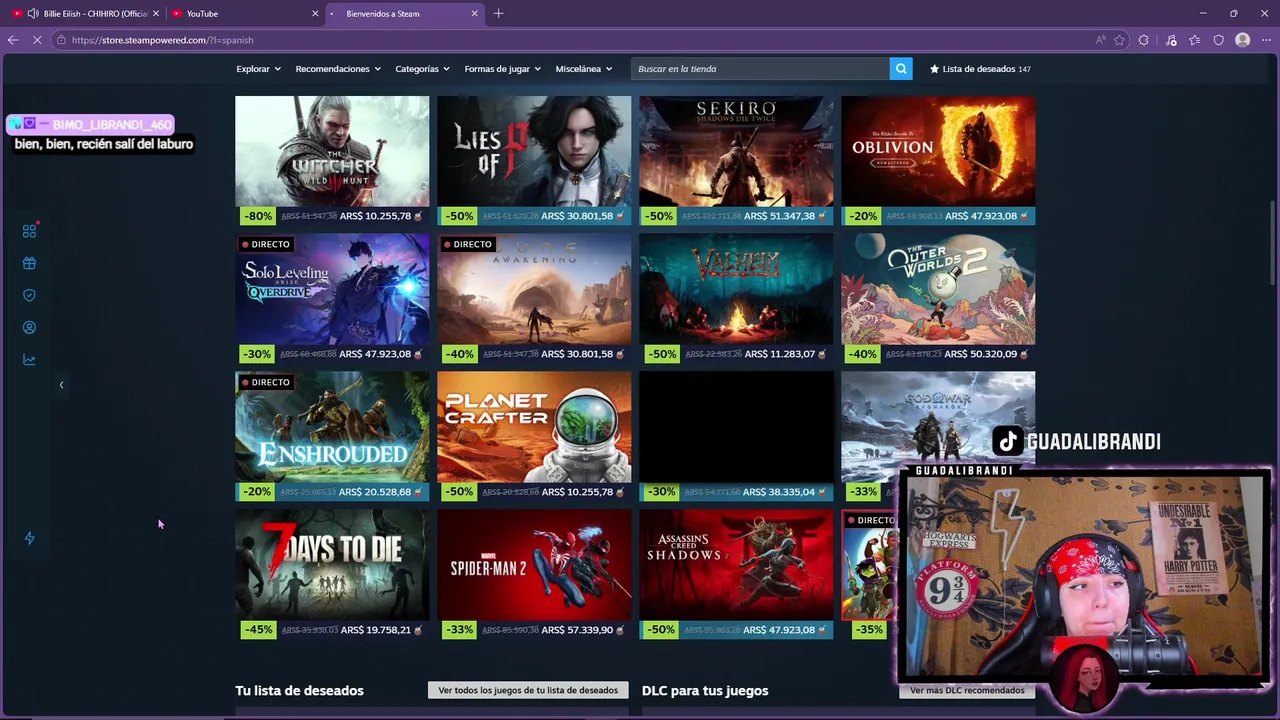Image resolution: width=1280 pixels, height=720 pixels.
Task: Add this page to favorites
Action: [x=1119, y=40]
